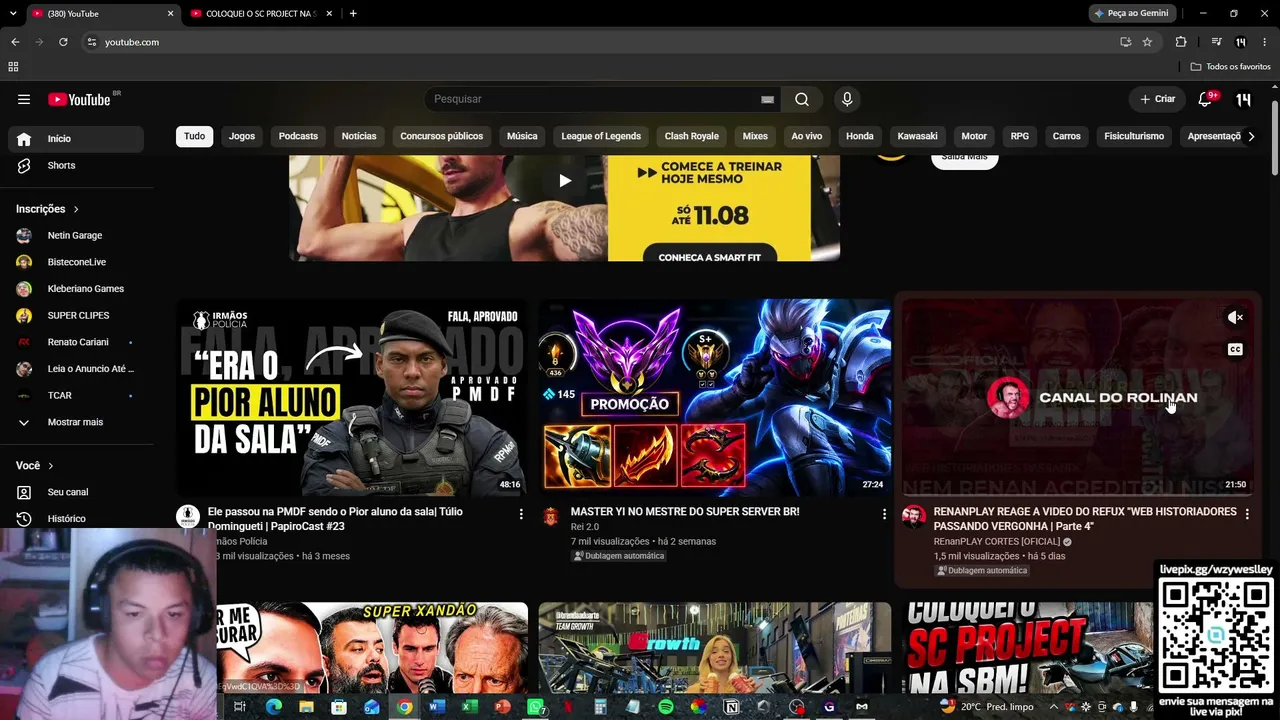Open a new Chrome tab
Screen dimensions: 1280x720
pyautogui.click(x=353, y=13)
